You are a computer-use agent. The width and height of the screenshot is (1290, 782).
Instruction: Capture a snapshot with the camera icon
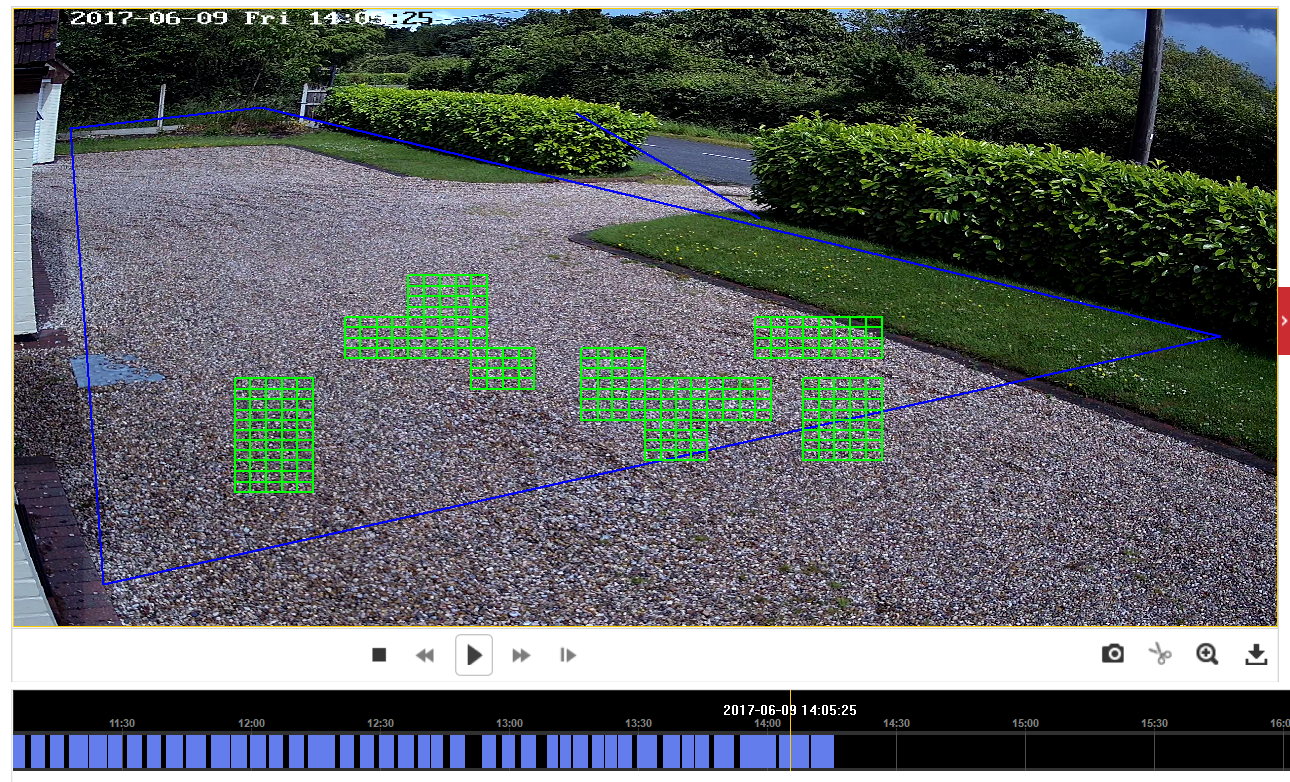point(1113,654)
